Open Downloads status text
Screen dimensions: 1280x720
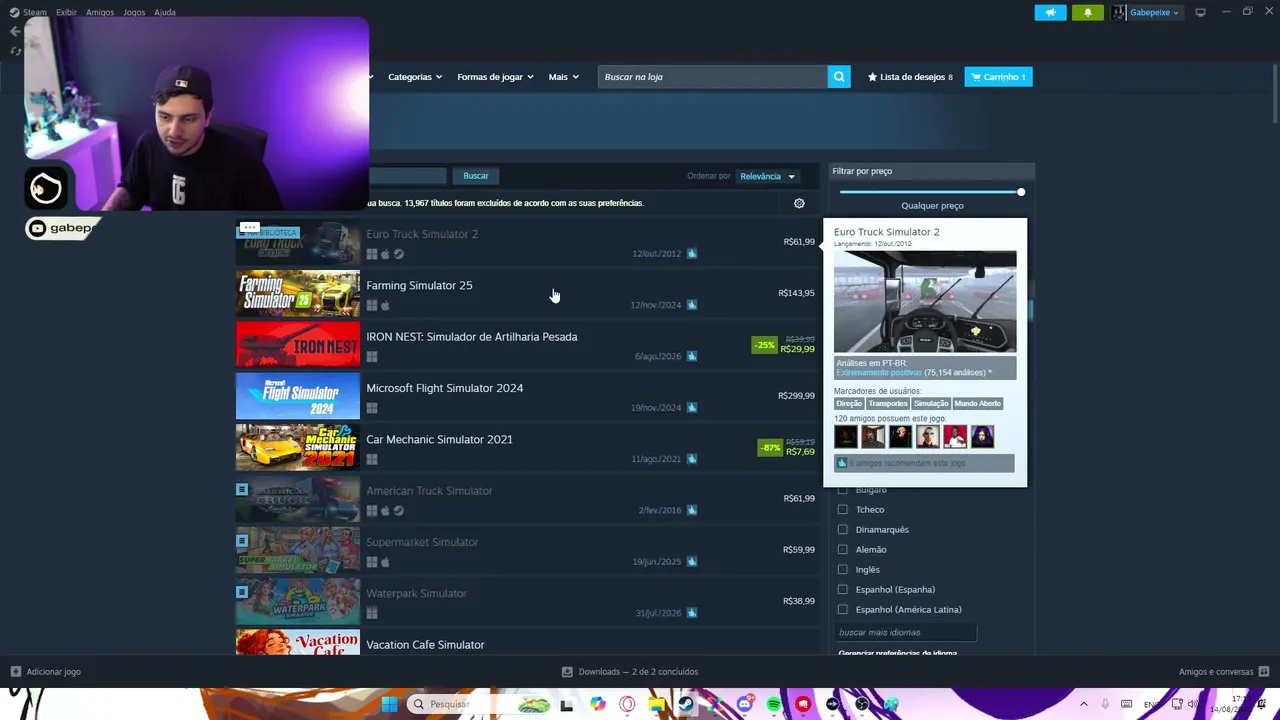pyautogui.click(x=638, y=672)
